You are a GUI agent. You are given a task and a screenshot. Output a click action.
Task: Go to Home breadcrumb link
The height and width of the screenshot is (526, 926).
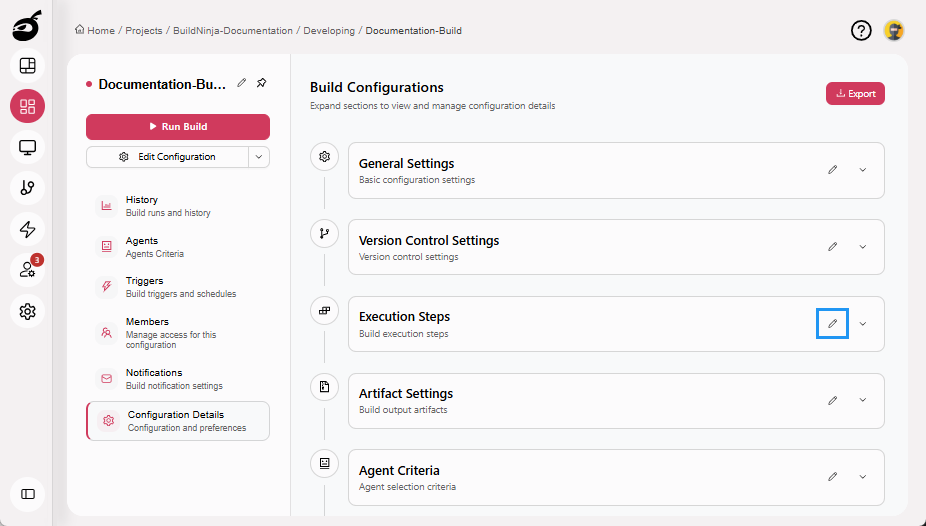tap(101, 31)
